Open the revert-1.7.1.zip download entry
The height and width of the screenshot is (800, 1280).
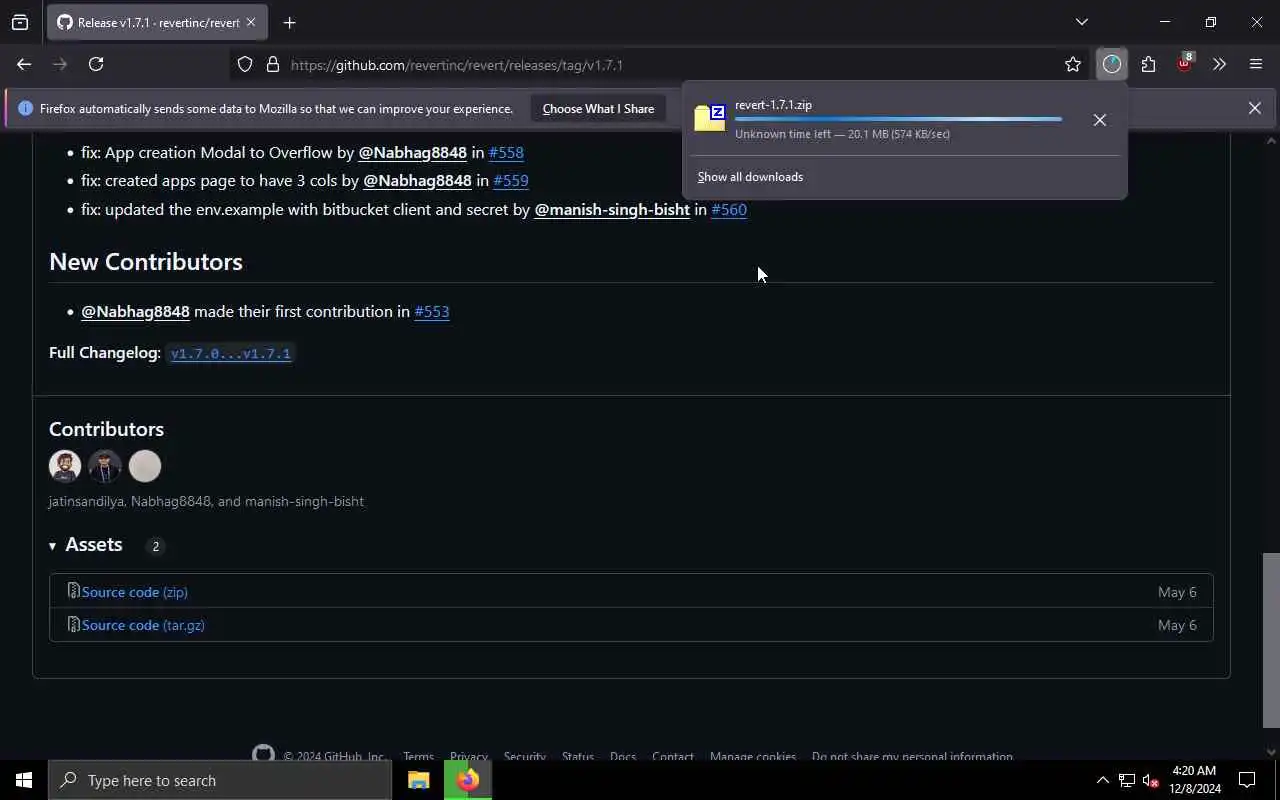click(880, 119)
